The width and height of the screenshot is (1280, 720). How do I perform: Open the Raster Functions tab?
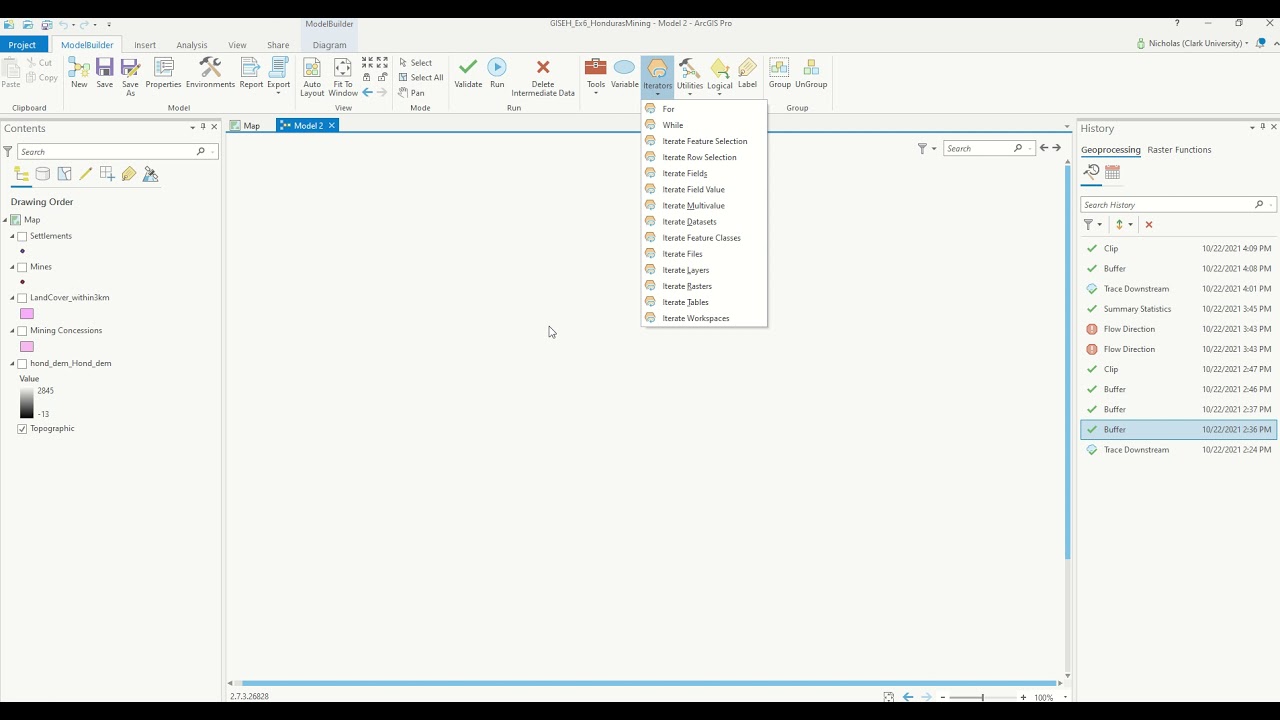(1179, 150)
